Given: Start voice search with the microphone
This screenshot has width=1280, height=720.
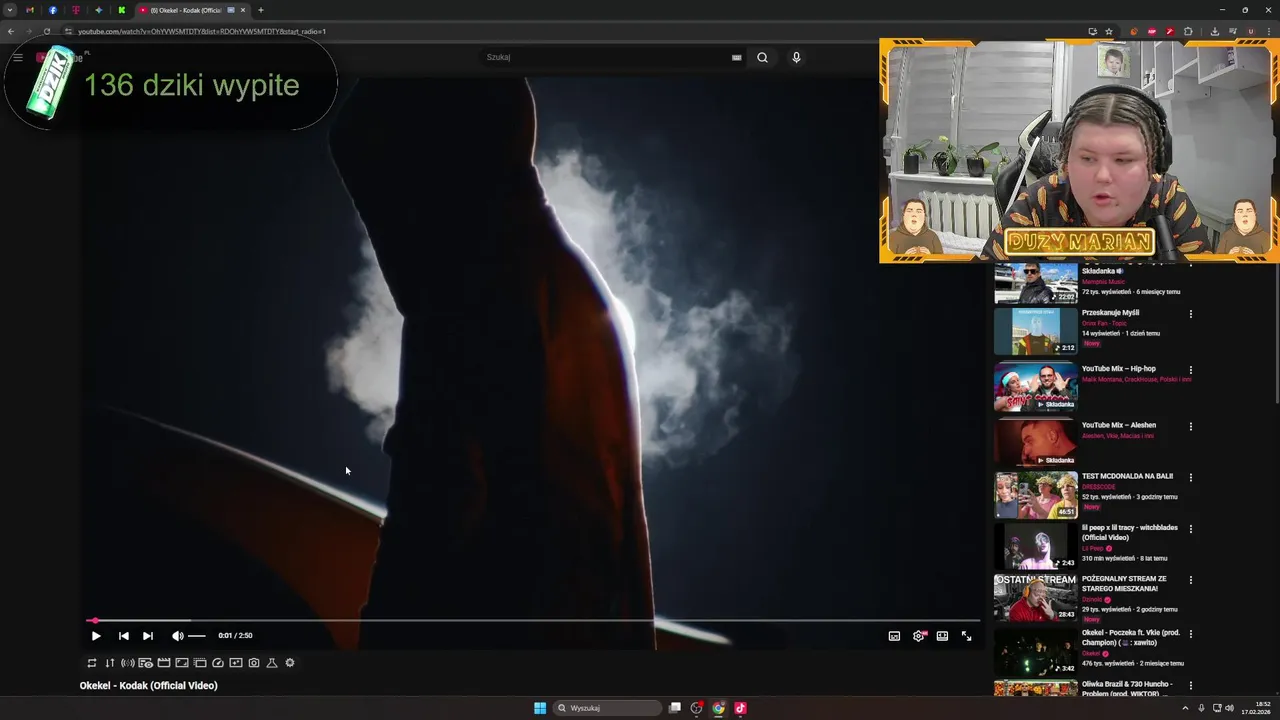Looking at the screenshot, I should click(x=796, y=57).
